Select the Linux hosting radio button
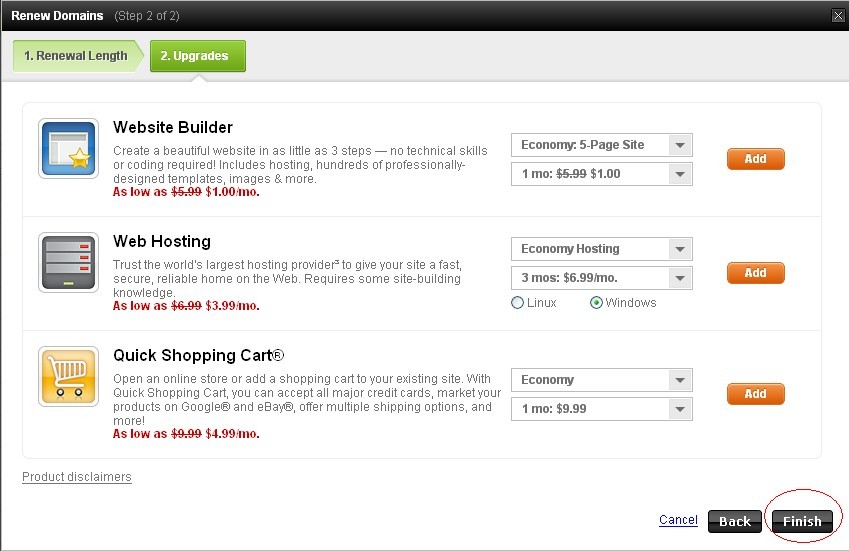The width and height of the screenshot is (849, 551). click(518, 303)
